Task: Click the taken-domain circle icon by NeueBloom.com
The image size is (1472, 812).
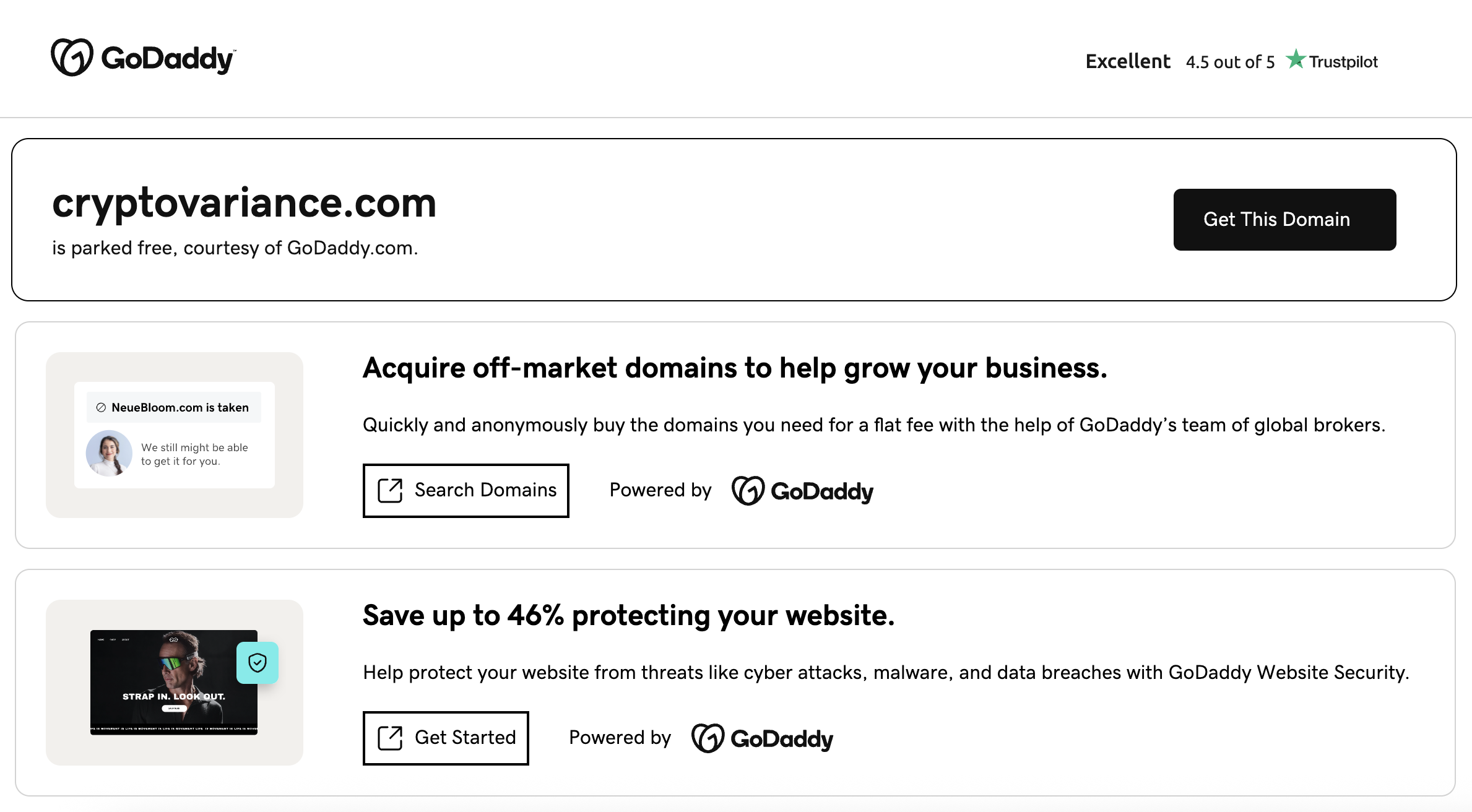Action: 101,407
